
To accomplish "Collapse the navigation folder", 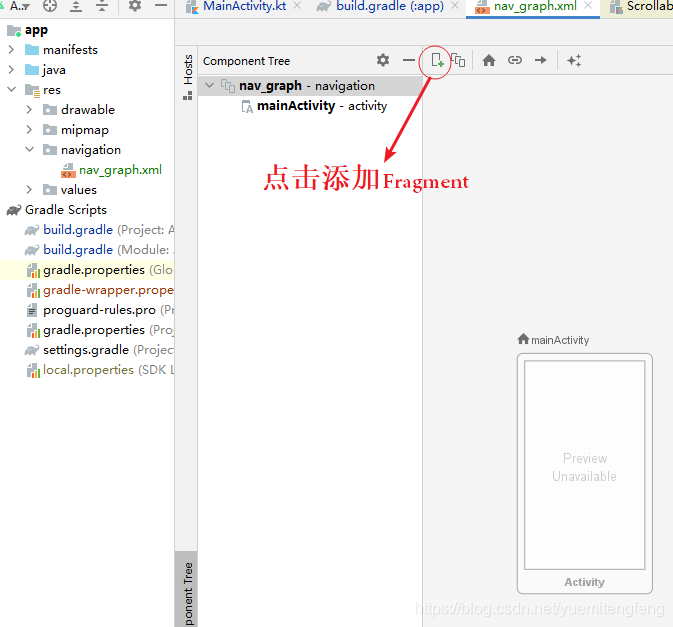I will (x=29, y=149).
